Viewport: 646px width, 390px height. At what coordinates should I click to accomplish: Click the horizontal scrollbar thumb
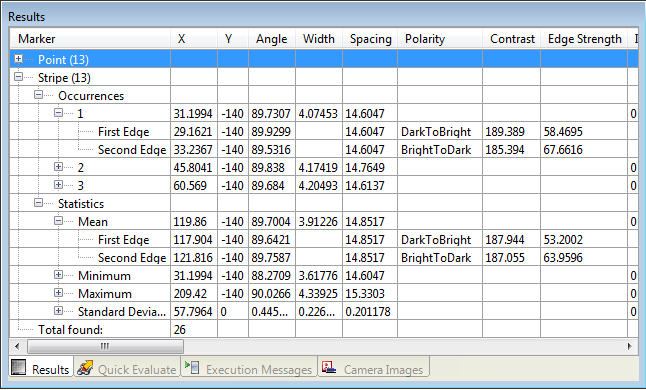click(105, 346)
